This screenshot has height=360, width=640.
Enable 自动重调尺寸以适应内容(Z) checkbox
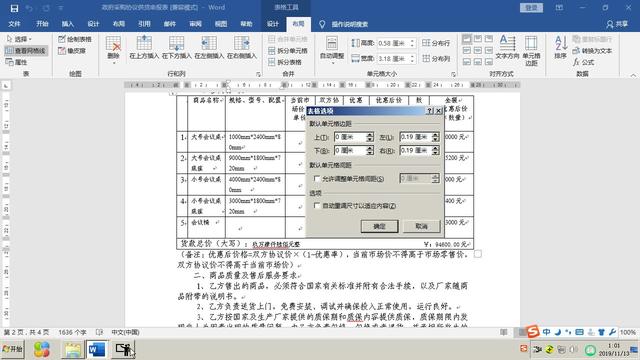pyautogui.click(x=317, y=206)
